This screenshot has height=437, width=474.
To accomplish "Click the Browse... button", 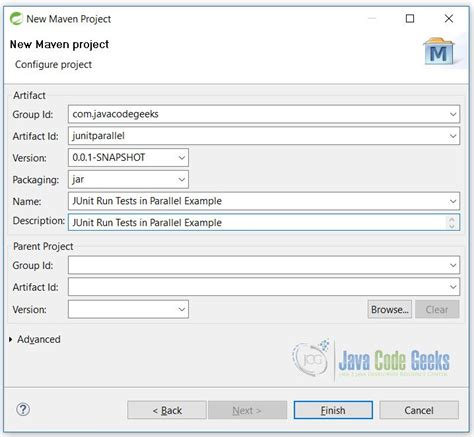I will click(390, 309).
